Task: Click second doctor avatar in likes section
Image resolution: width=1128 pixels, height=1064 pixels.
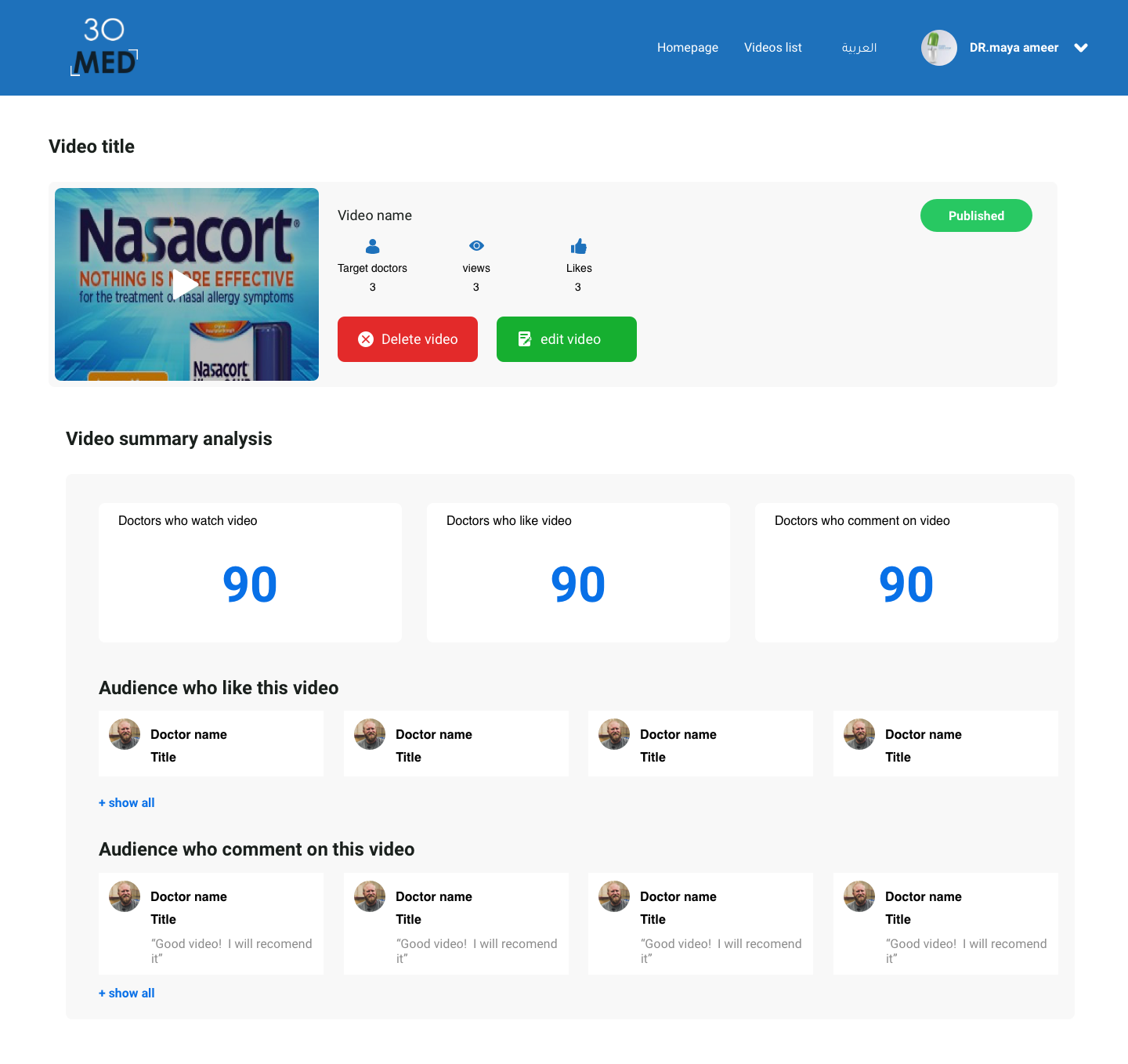Action: (370, 734)
